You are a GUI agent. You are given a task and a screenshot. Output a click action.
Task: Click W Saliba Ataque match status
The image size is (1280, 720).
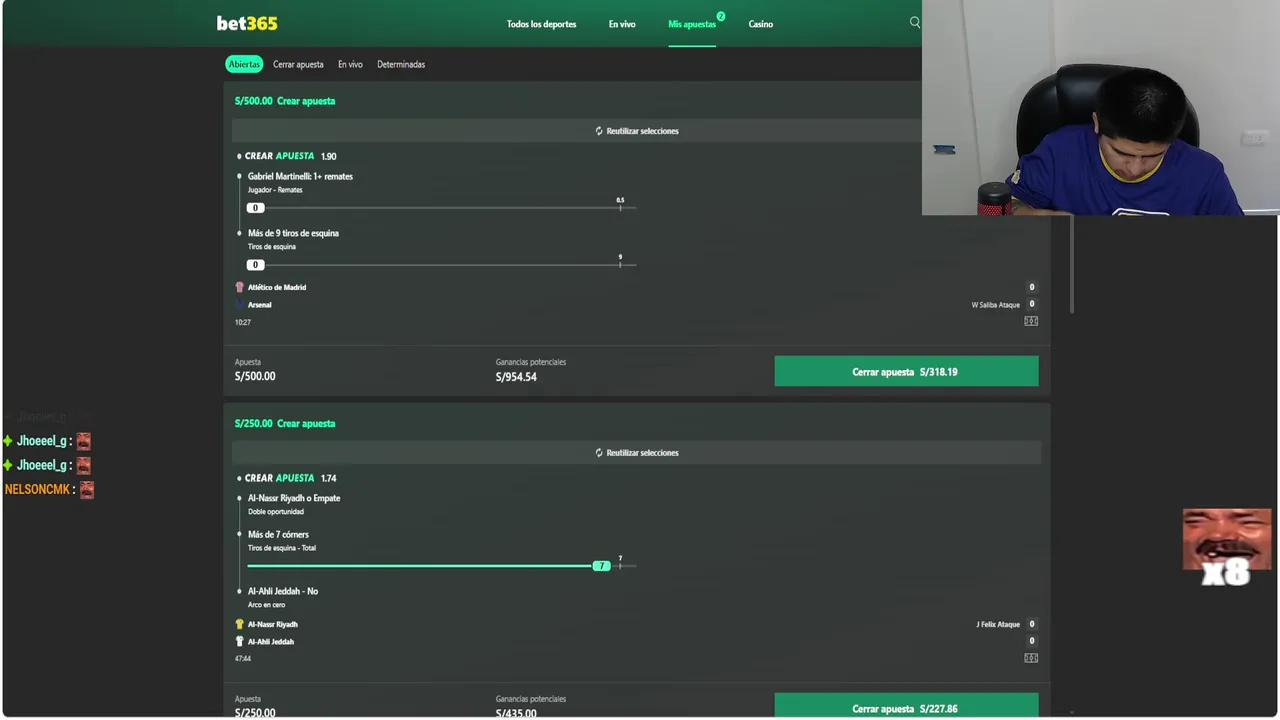pos(996,305)
